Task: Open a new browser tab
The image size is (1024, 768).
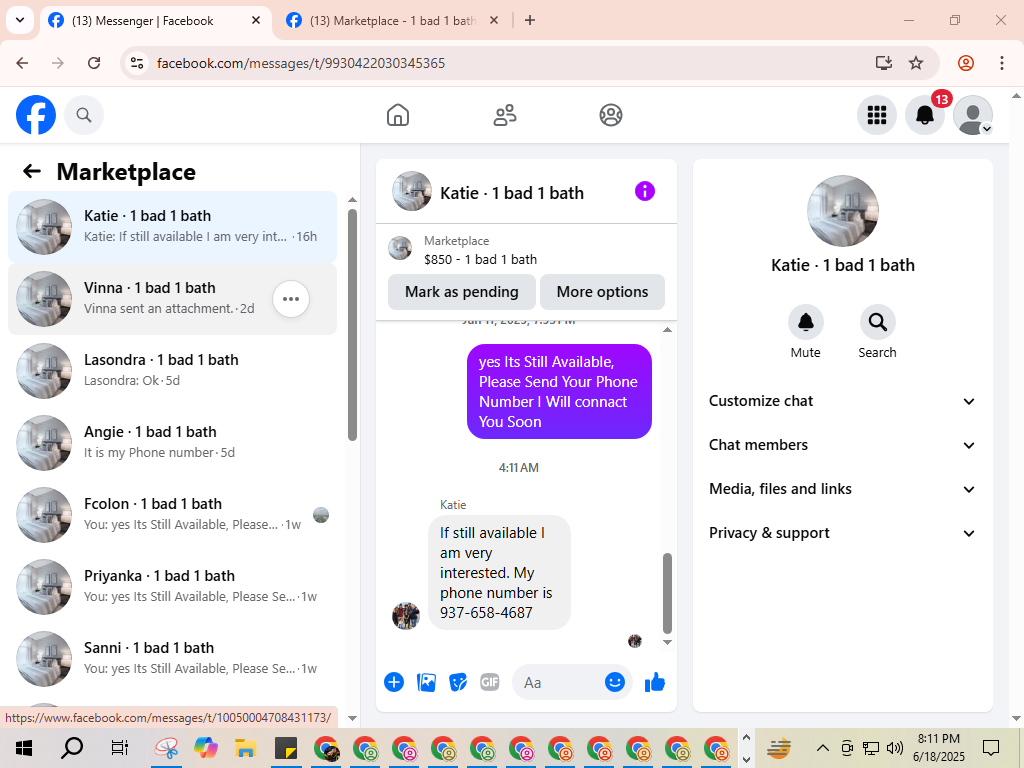Action: tap(530, 20)
